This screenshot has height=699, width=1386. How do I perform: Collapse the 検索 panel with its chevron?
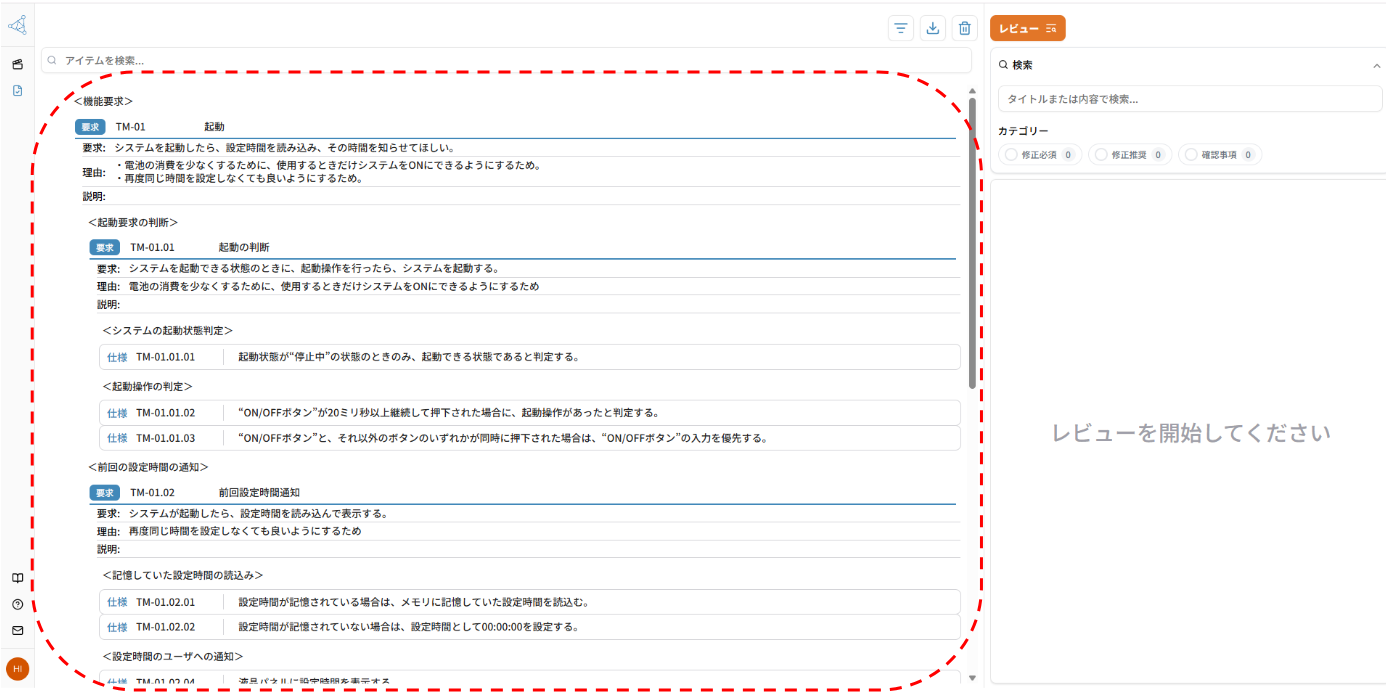(1372, 64)
